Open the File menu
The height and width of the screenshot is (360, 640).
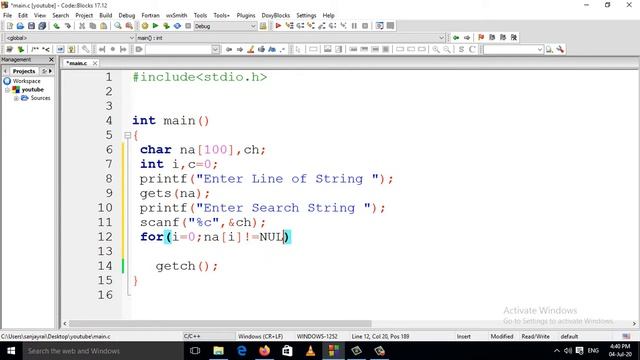[7, 16]
